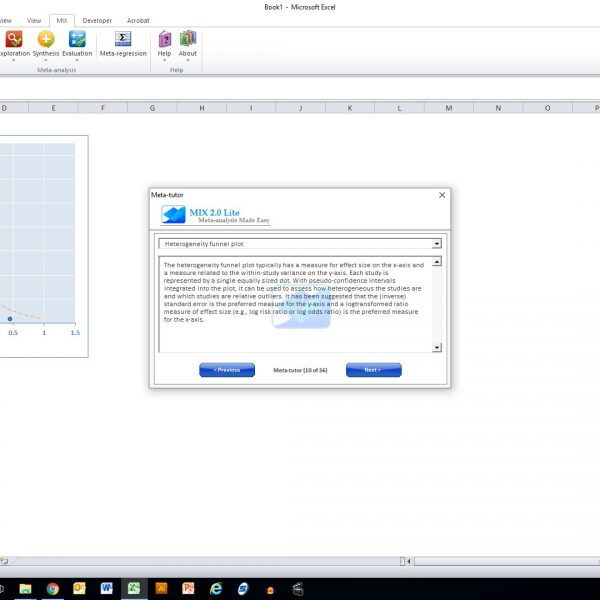Open Outlook from the taskbar
Viewport: 600px width, 600px height.
click(x=80, y=589)
